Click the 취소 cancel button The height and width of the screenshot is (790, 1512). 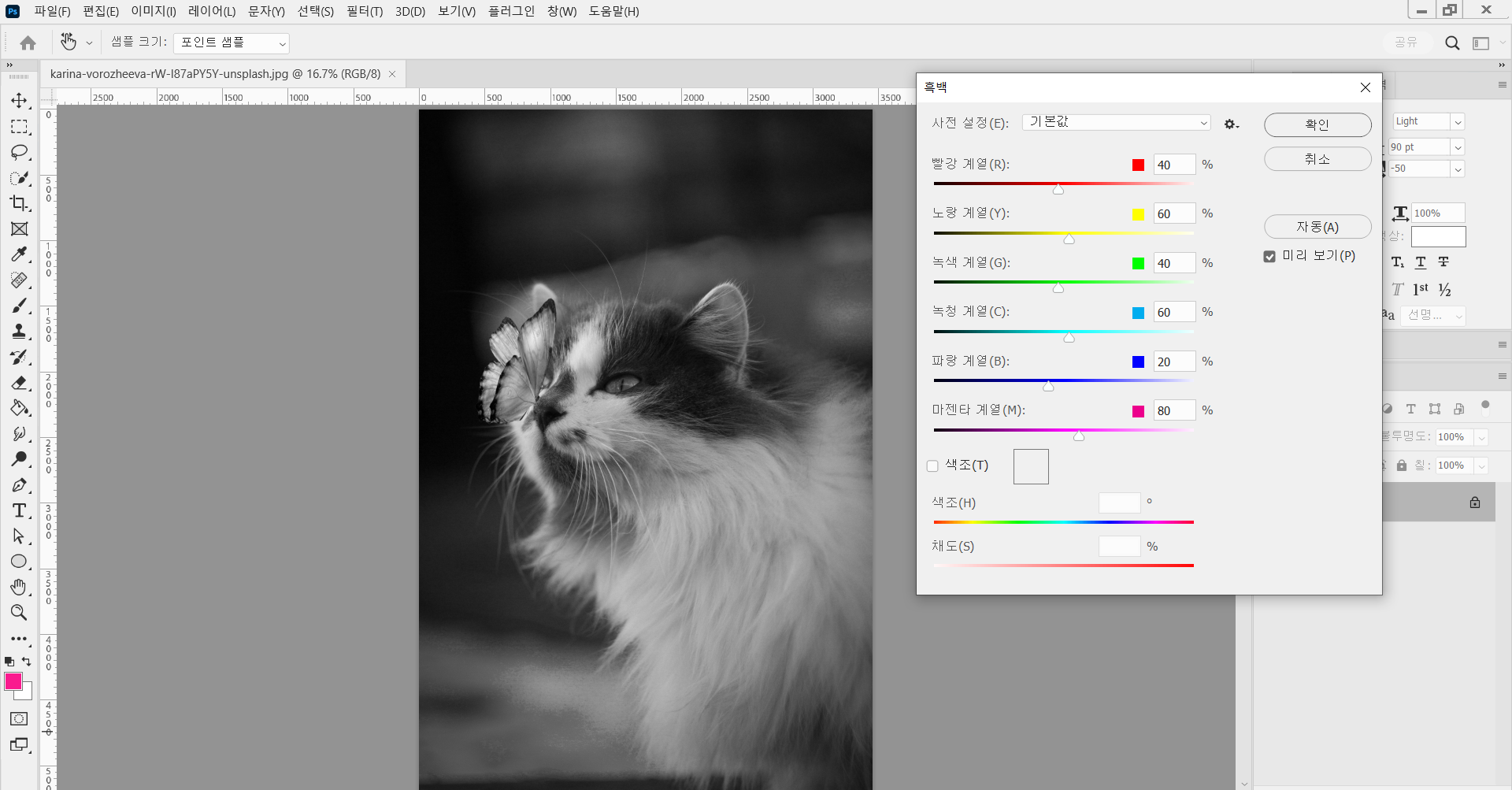pos(1317,159)
